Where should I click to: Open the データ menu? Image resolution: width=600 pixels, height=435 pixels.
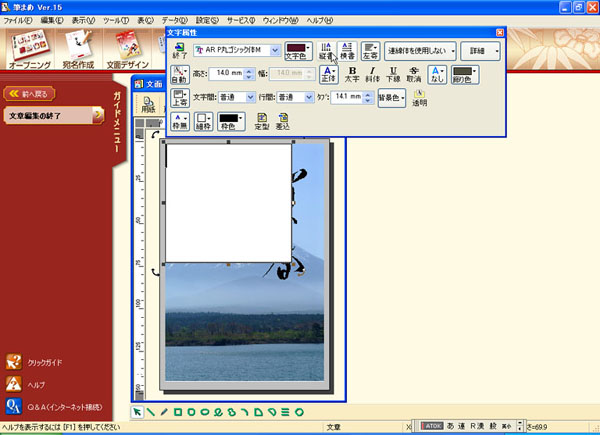point(174,20)
